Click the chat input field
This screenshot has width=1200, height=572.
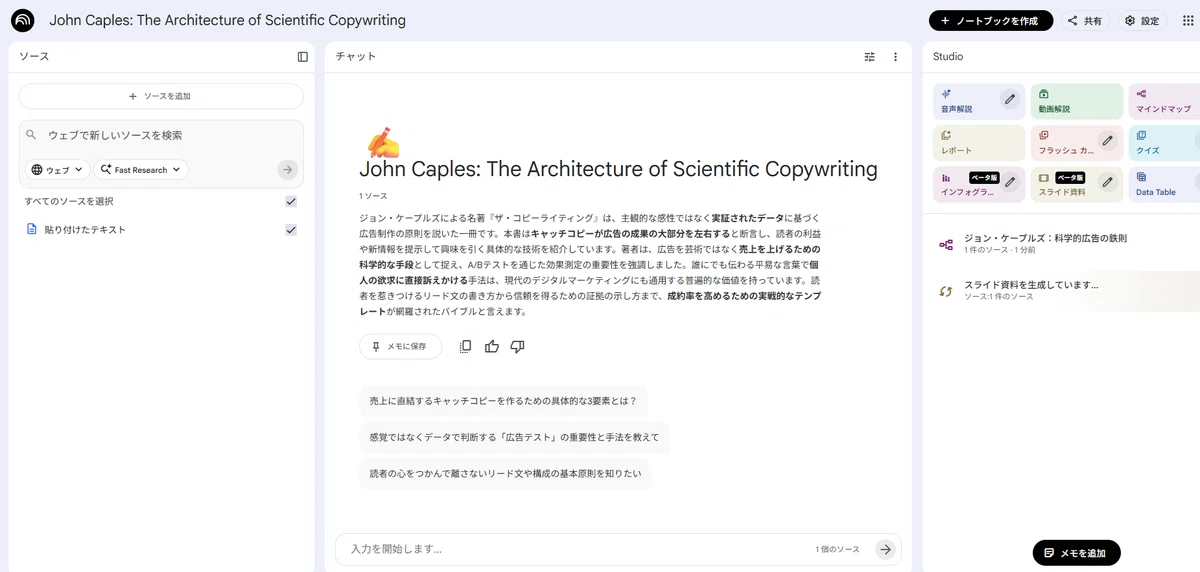(x=575, y=549)
